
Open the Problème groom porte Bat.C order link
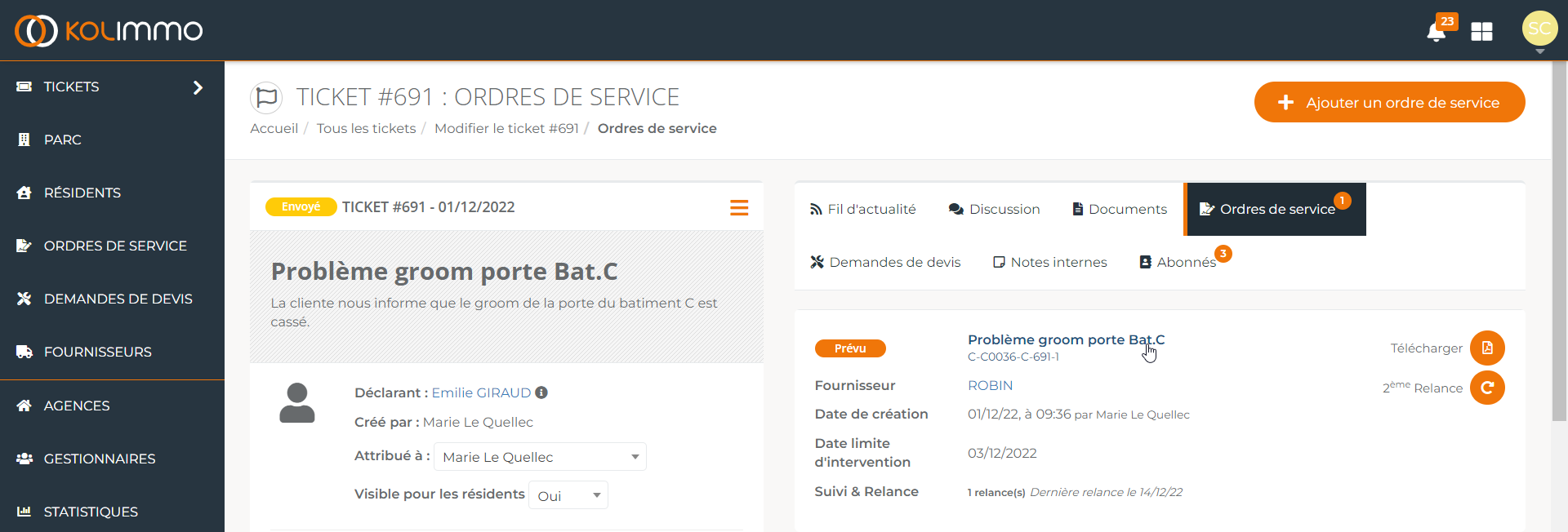coord(1067,339)
